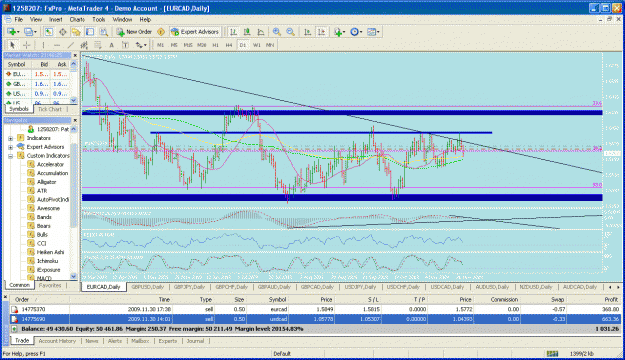The height and width of the screenshot is (360, 625).
Task: Switch chart to MN timeframe
Action: 270,45
